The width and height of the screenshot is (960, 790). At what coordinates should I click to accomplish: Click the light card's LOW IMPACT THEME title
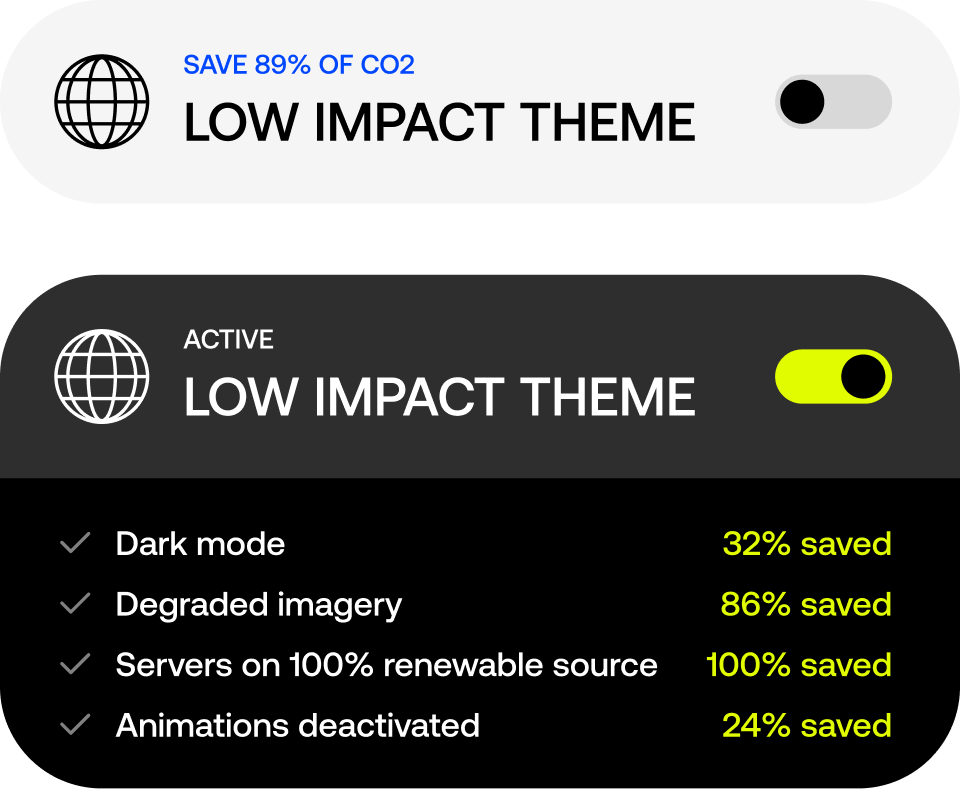tap(439, 123)
